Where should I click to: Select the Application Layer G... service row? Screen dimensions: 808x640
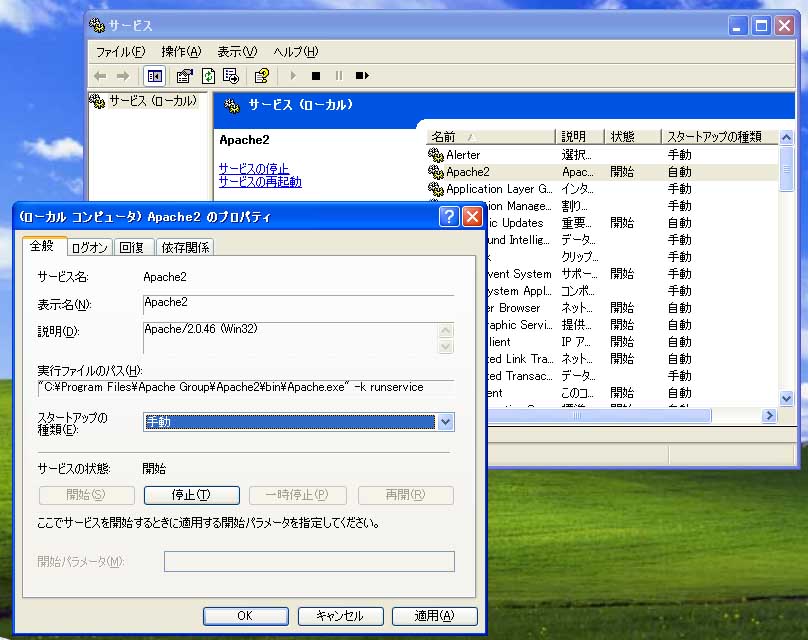[x=499, y=189]
